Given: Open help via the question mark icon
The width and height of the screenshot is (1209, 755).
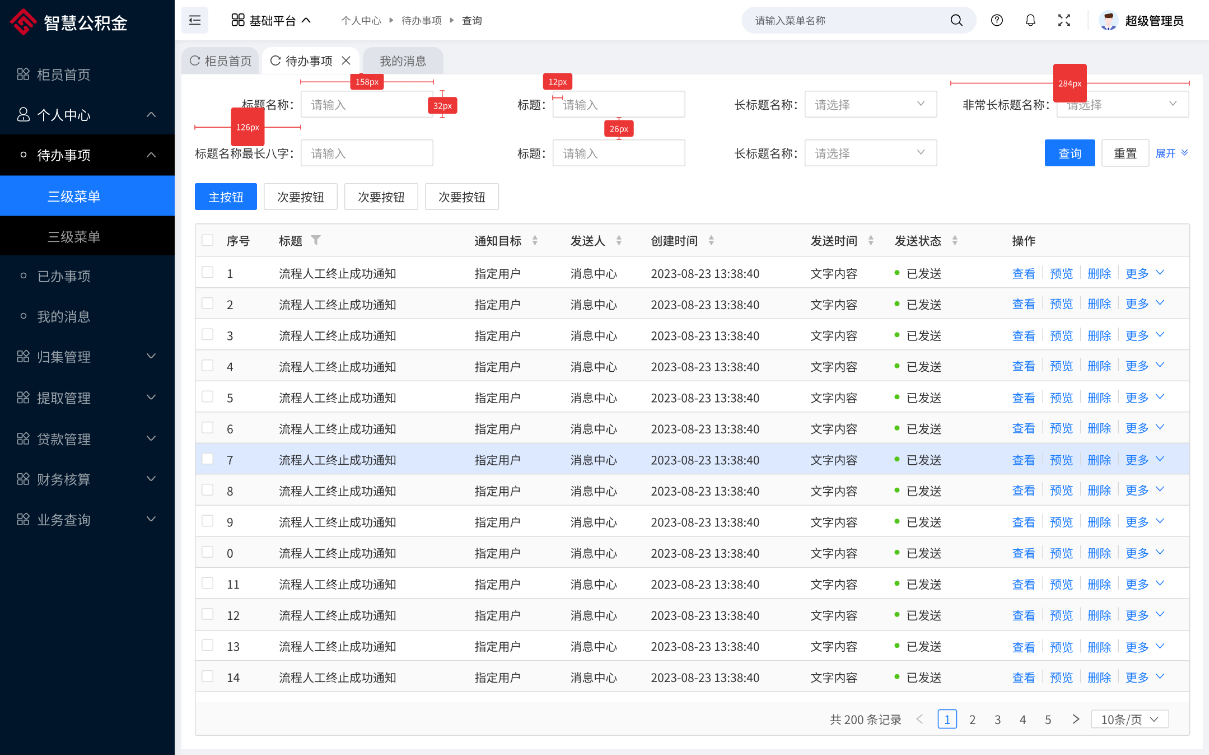Looking at the screenshot, I should coord(997,20).
